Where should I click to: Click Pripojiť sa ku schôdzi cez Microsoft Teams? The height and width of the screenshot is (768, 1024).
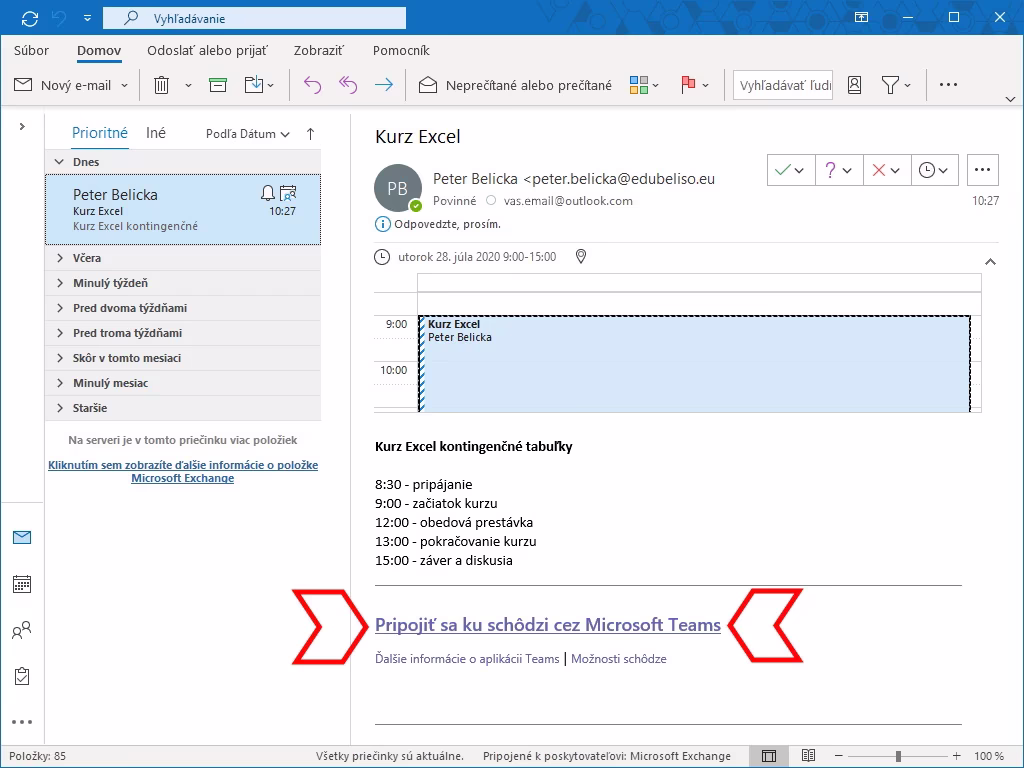pyautogui.click(x=548, y=625)
